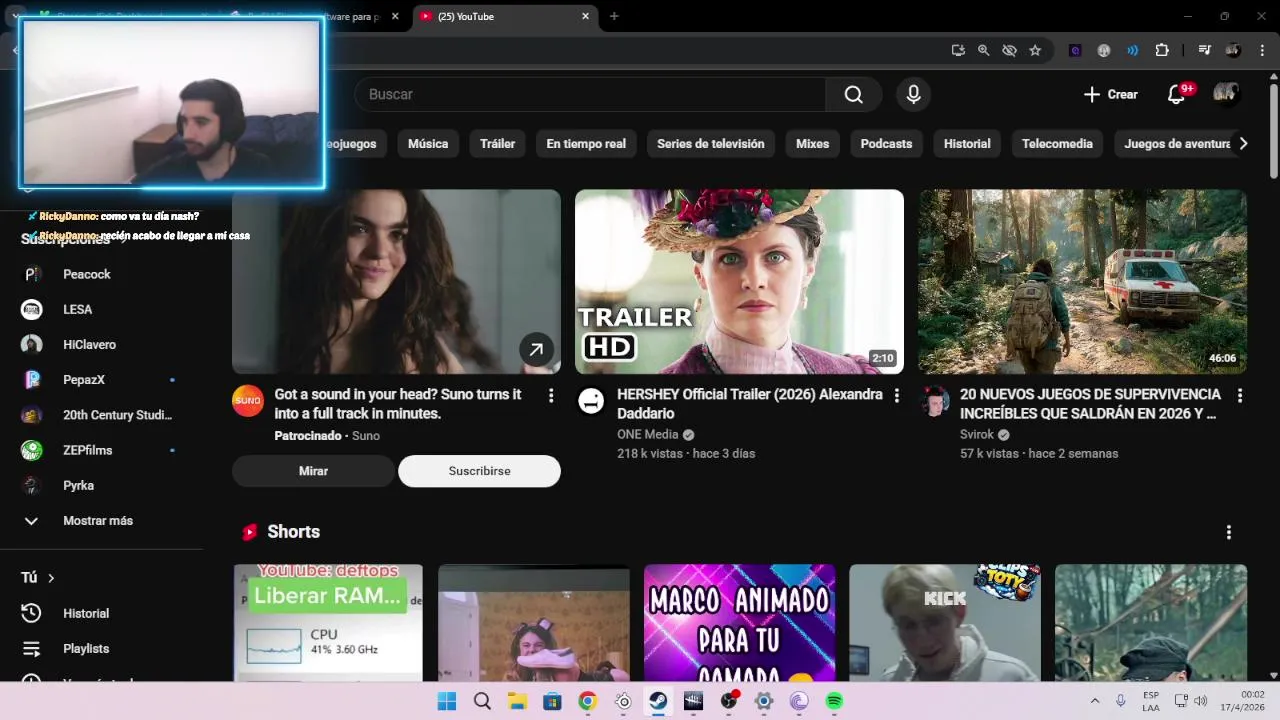
Task: Open the Windows Start menu
Action: [x=447, y=701]
